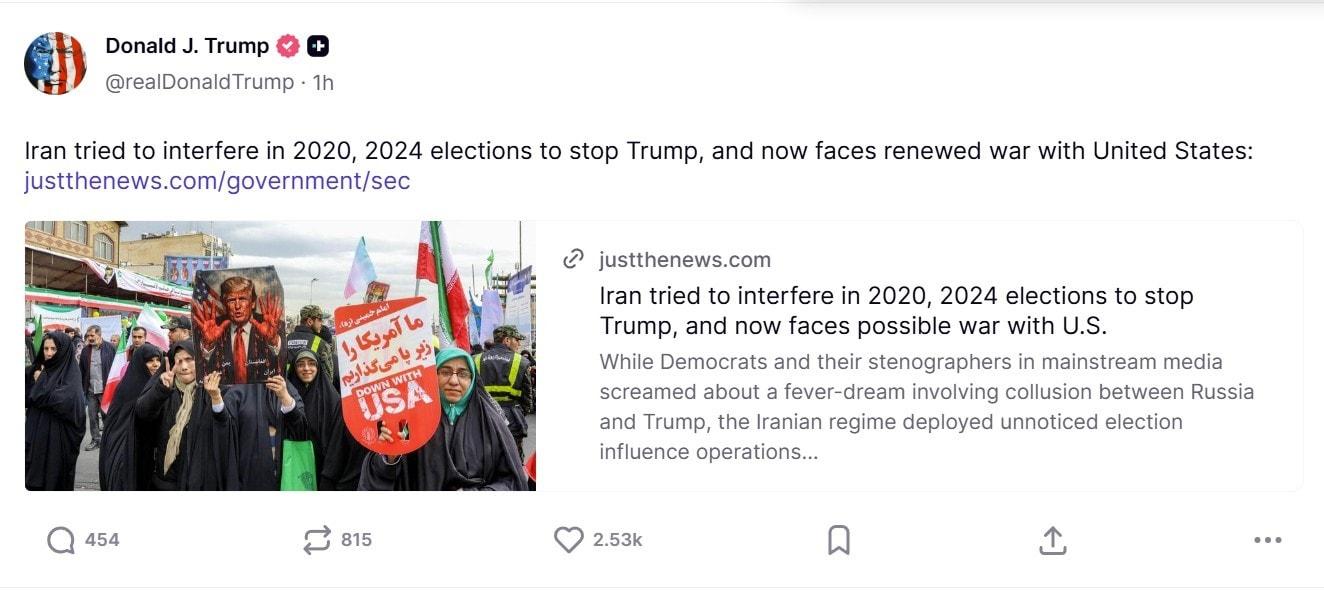This screenshot has height=591, width=1324.
Task: Open the protest photo preview image
Action: coord(280,356)
